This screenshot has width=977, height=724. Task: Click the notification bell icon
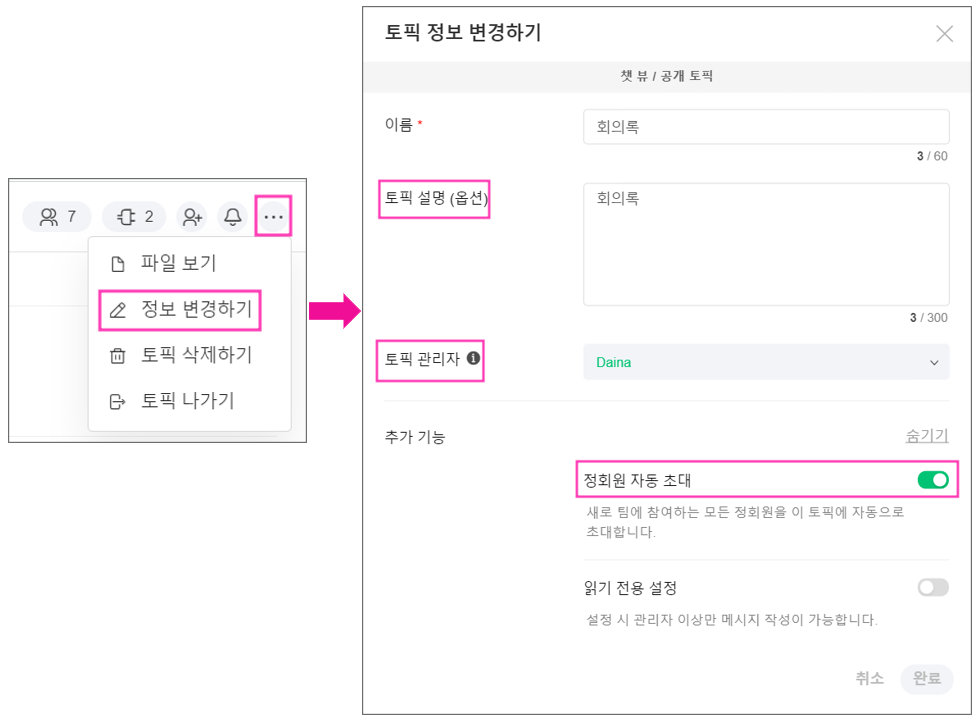(x=233, y=217)
